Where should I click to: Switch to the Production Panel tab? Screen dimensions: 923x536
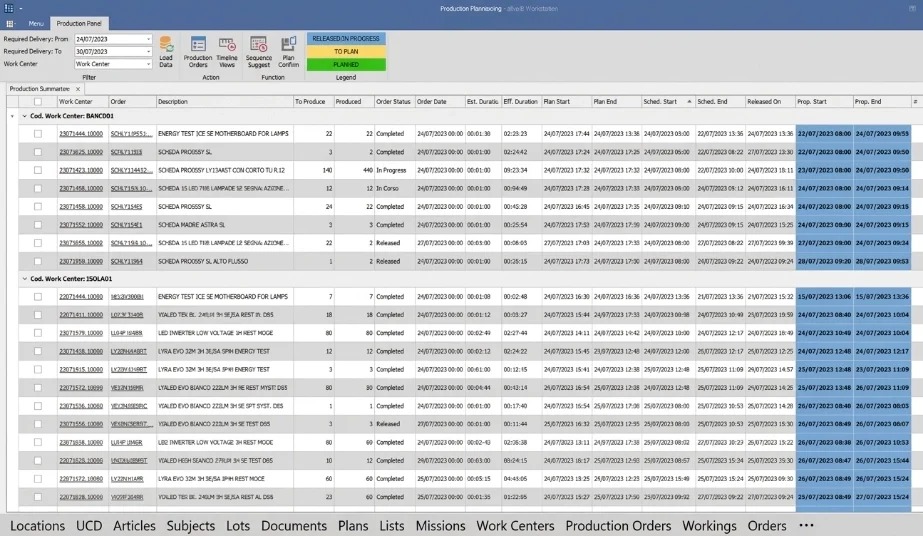(79, 24)
